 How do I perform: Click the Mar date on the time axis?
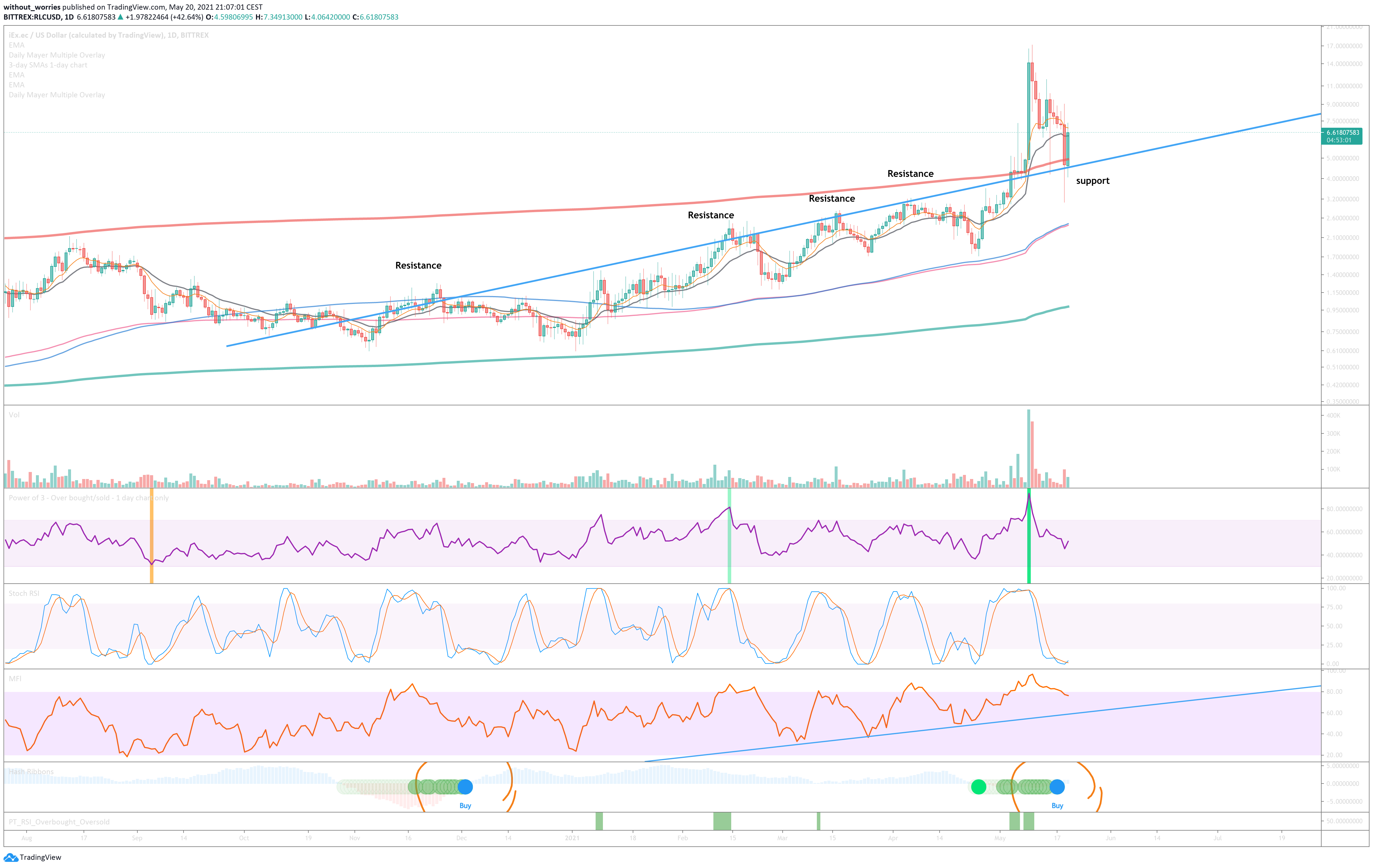pos(782,838)
